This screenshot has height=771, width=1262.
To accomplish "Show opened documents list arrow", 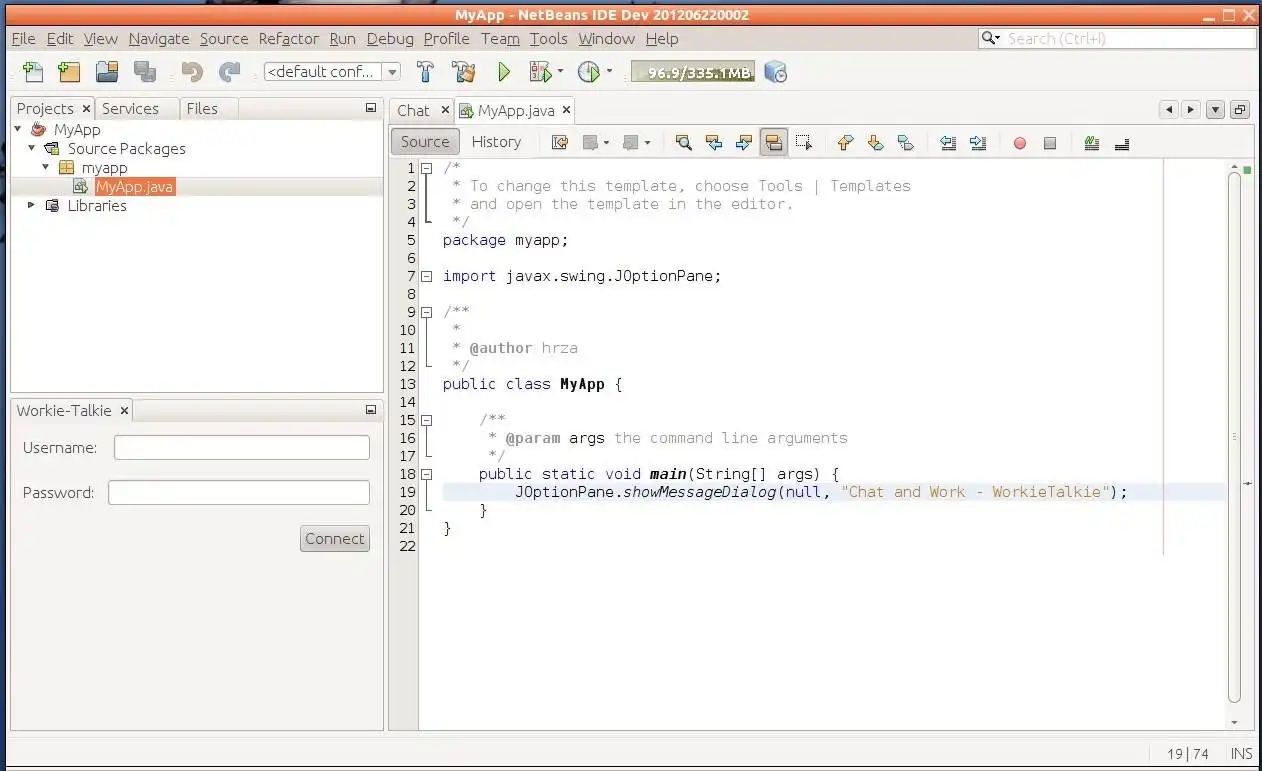I will 1215,110.
